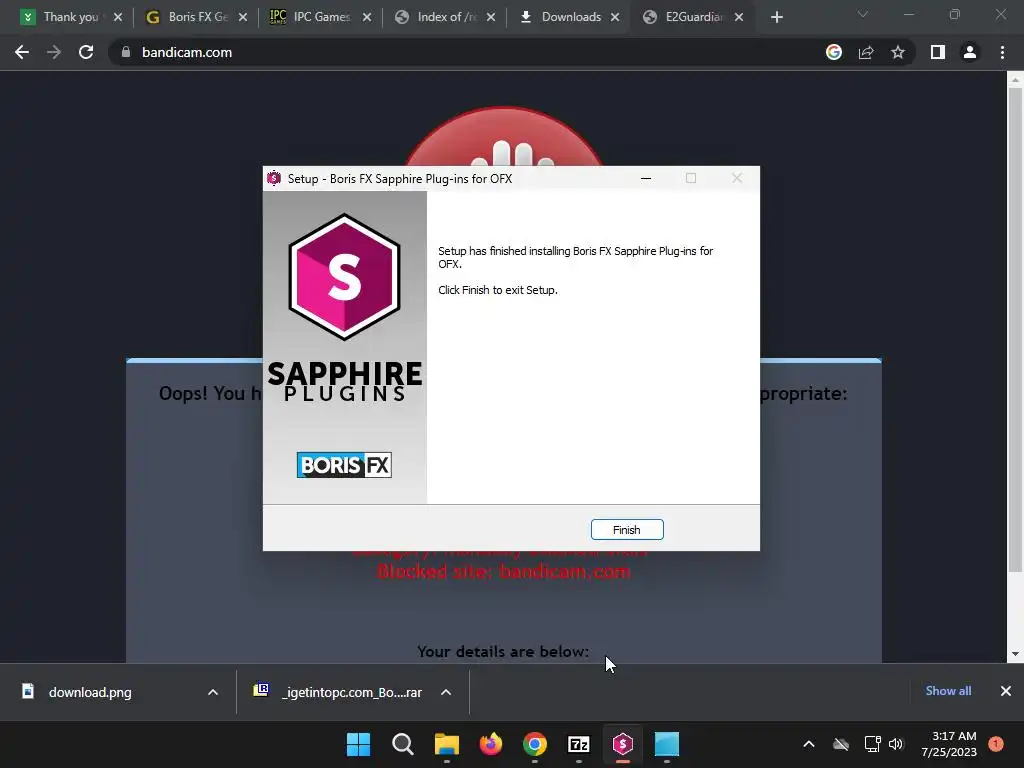1024x768 pixels.
Task: Open the tab search dropdown
Action: [863, 14]
